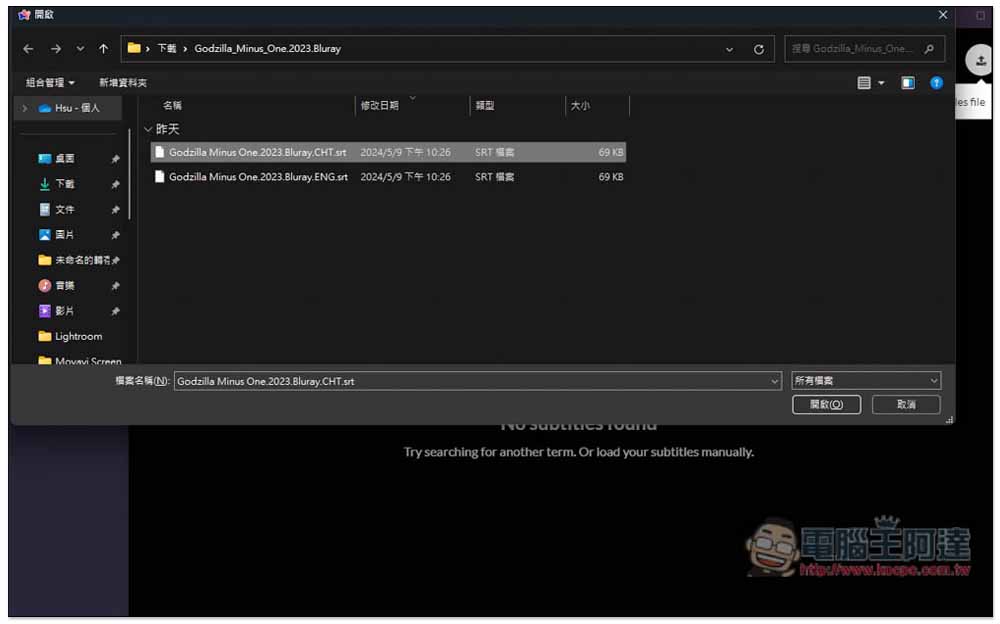Click SRT 檔案 type of ENG.srt row
This screenshot has height=624, width=1000.
coord(494,177)
